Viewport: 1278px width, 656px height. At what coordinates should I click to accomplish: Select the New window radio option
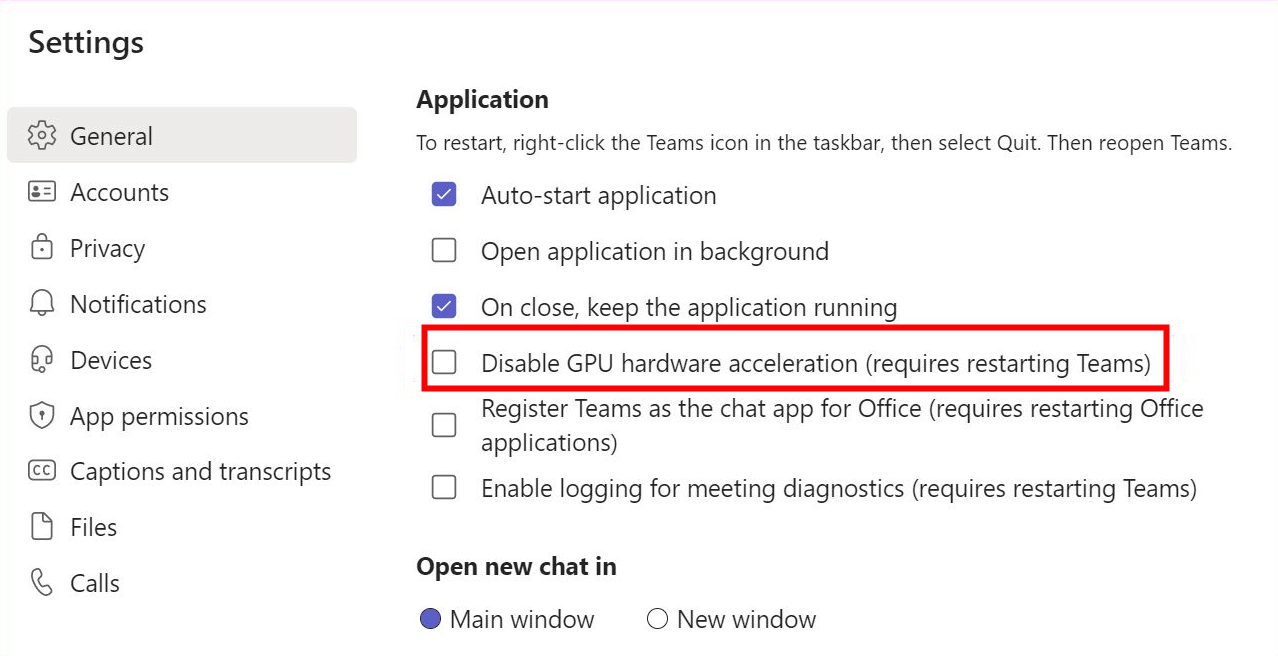pos(657,620)
